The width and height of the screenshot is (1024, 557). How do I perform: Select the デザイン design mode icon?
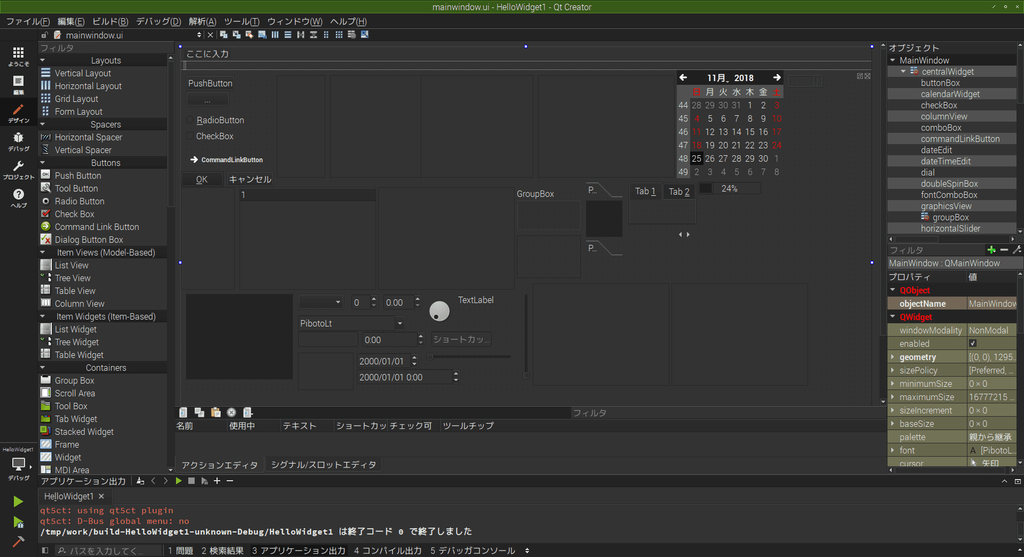[18, 112]
